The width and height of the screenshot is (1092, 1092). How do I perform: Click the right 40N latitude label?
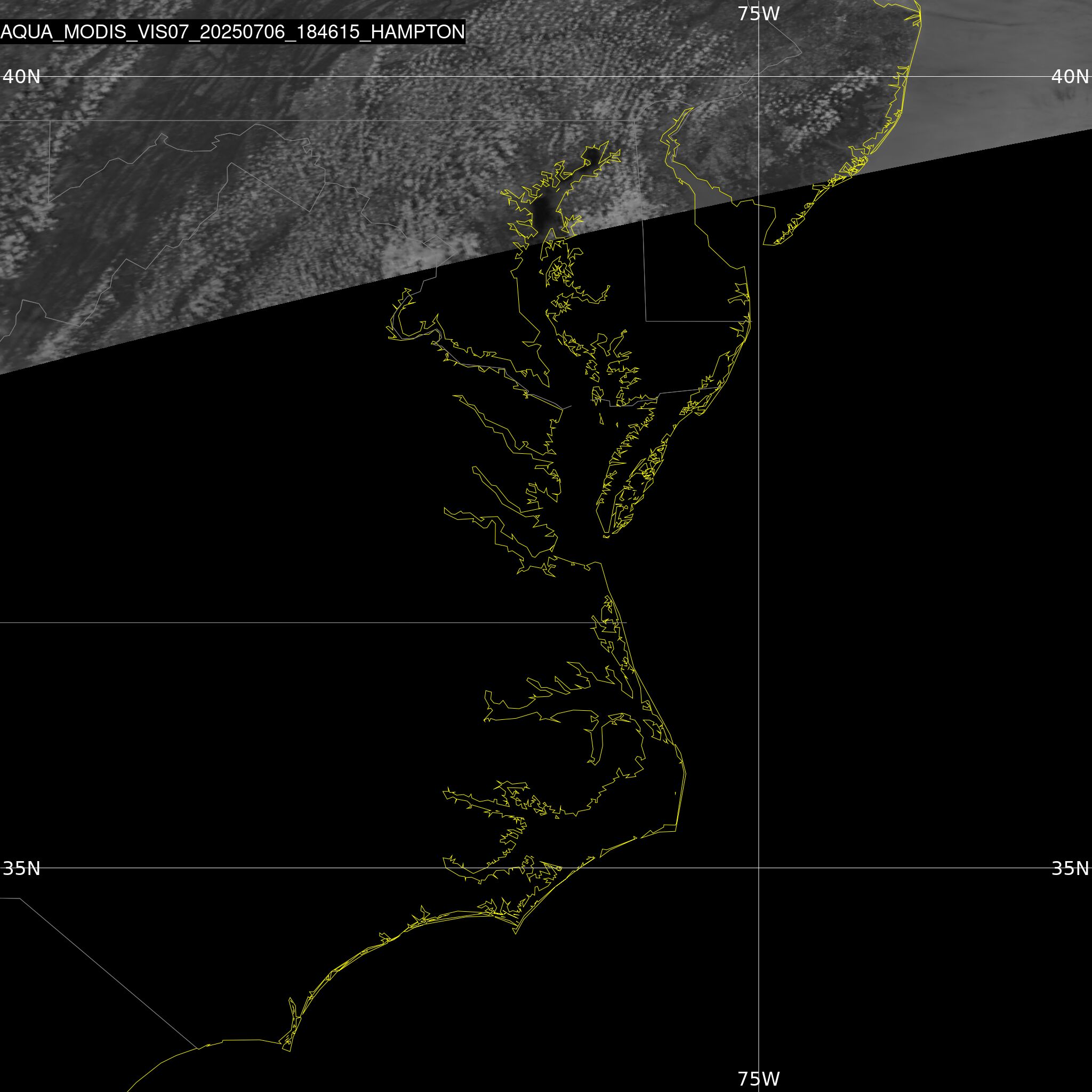tap(1070, 76)
